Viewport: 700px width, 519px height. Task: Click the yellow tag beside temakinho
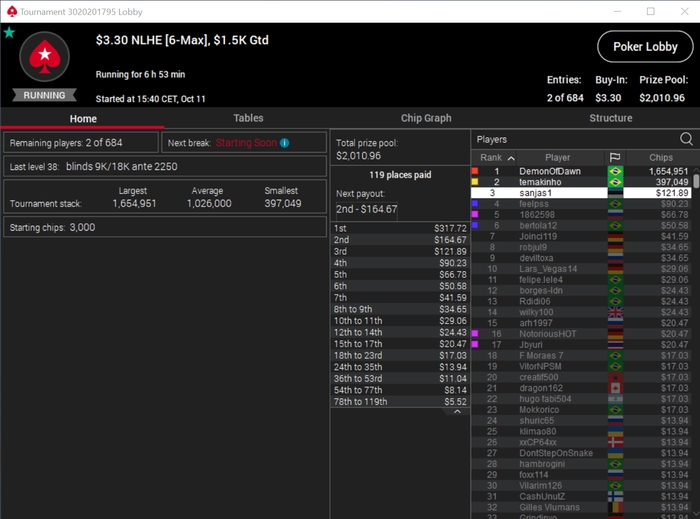tap(475, 182)
